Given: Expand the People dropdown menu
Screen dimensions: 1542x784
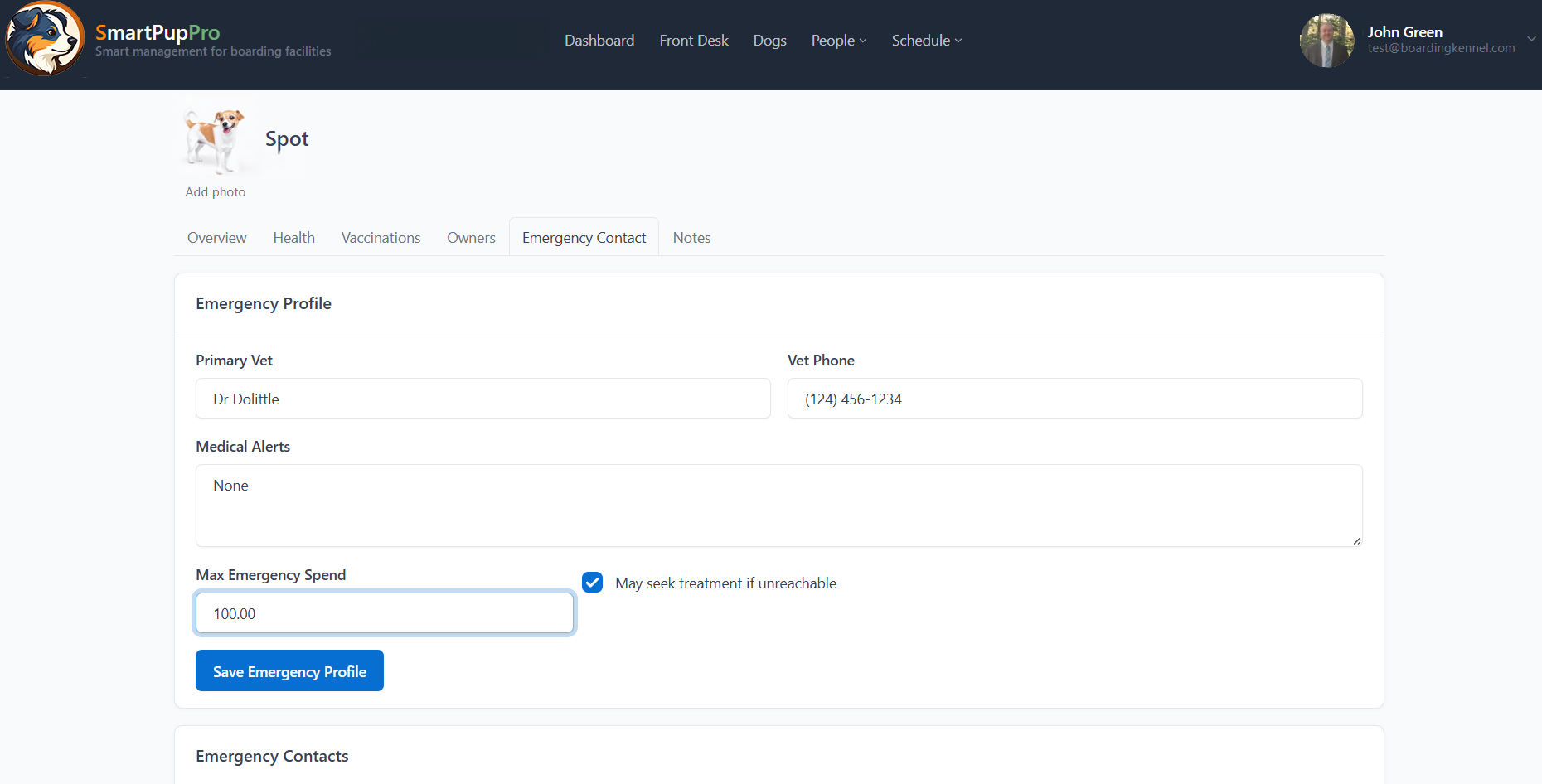Looking at the screenshot, I should point(838,41).
